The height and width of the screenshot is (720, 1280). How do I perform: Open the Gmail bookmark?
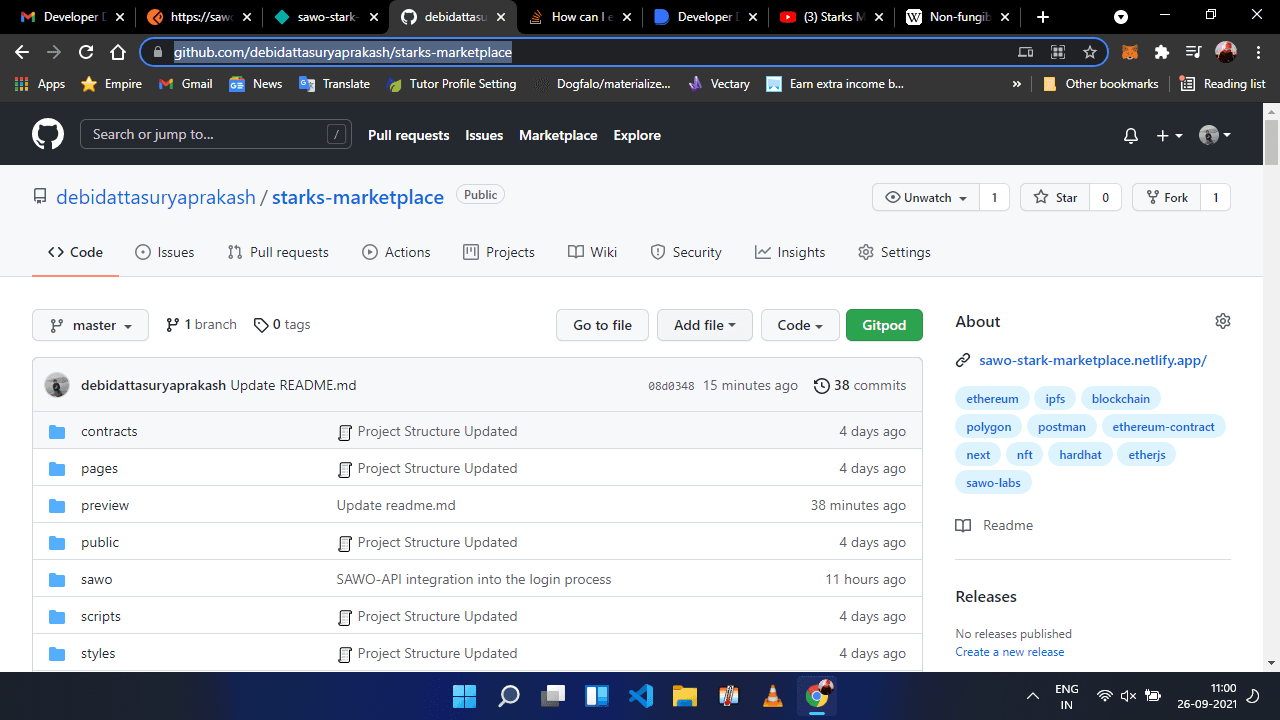186,84
